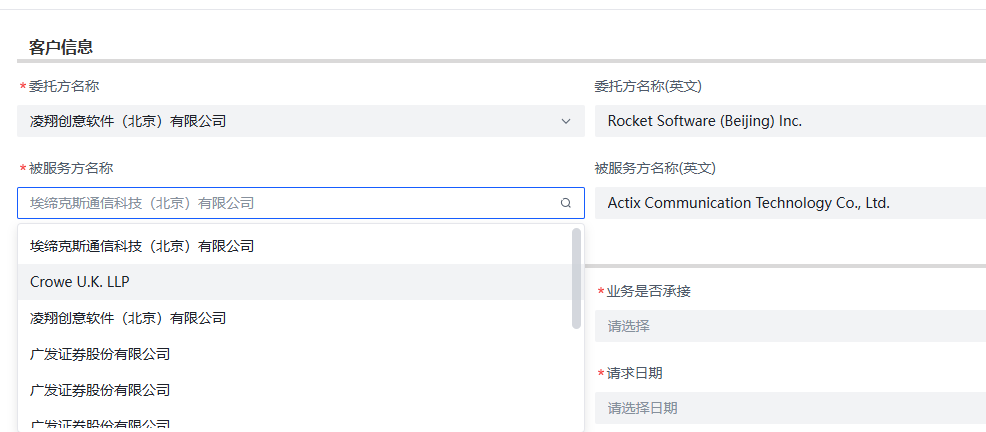Image resolution: width=986 pixels, height=432 pixels.
Task: Open the 请求日期 date picker field
Action: coord(790,408)
